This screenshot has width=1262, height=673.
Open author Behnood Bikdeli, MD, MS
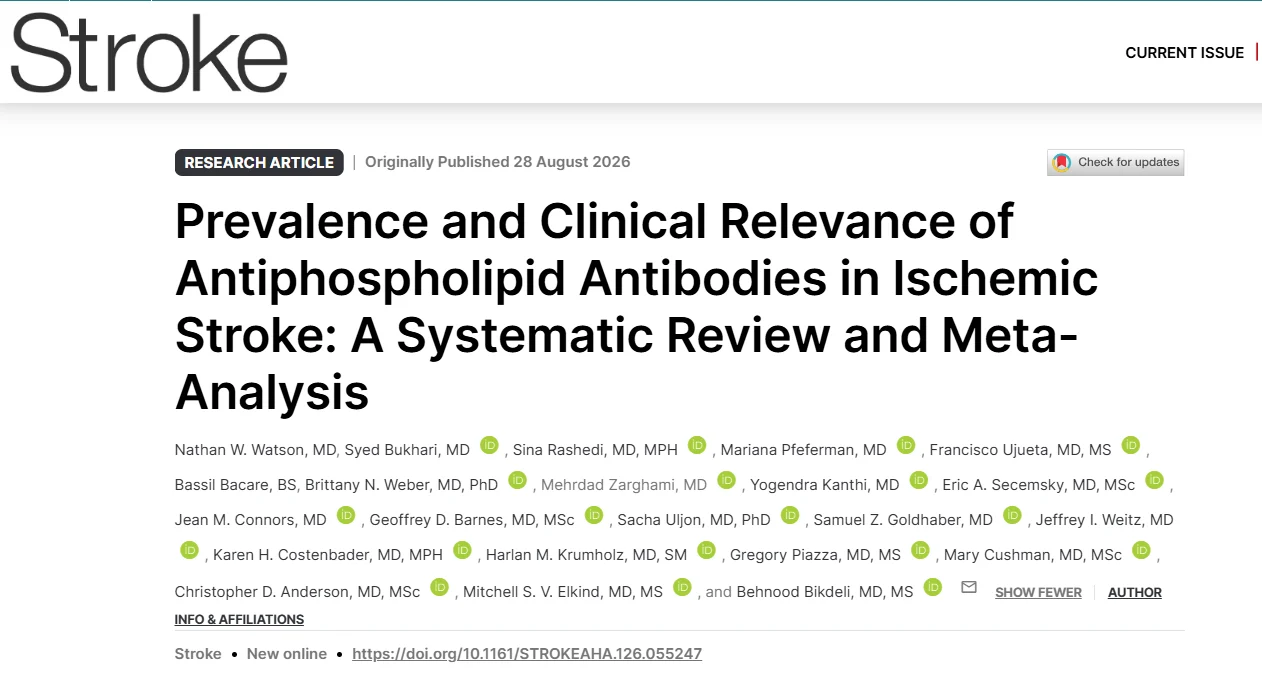click(825, 592)
